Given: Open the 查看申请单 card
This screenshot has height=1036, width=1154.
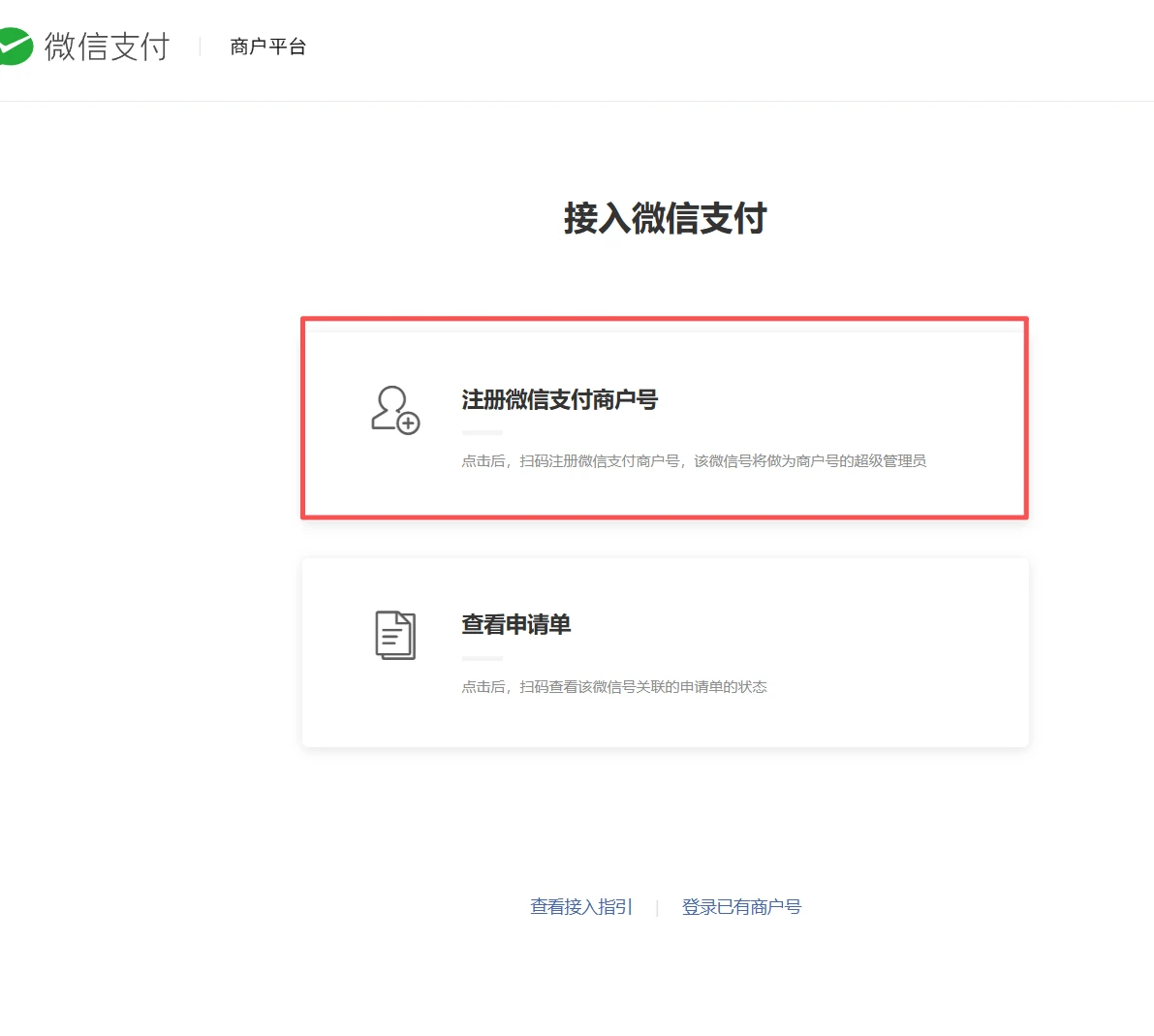Looking at the screenshot, I should [x=664, y=651].
